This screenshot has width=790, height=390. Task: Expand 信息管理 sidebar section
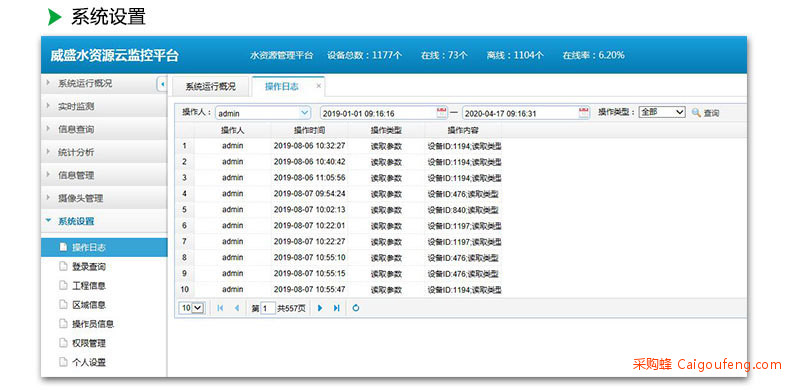point(104,175)
